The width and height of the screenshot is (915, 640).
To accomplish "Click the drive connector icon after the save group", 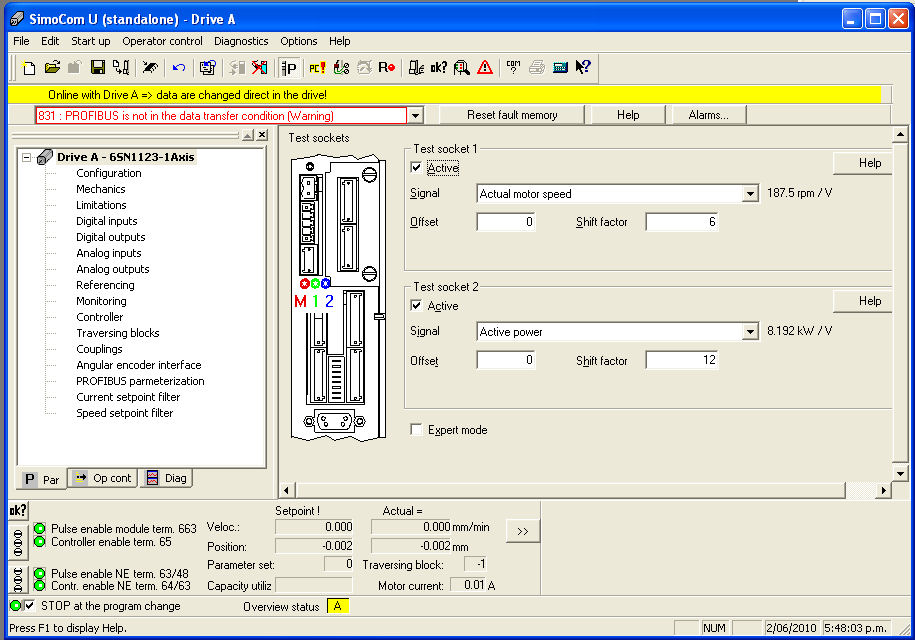I will [x=150, y=68].
